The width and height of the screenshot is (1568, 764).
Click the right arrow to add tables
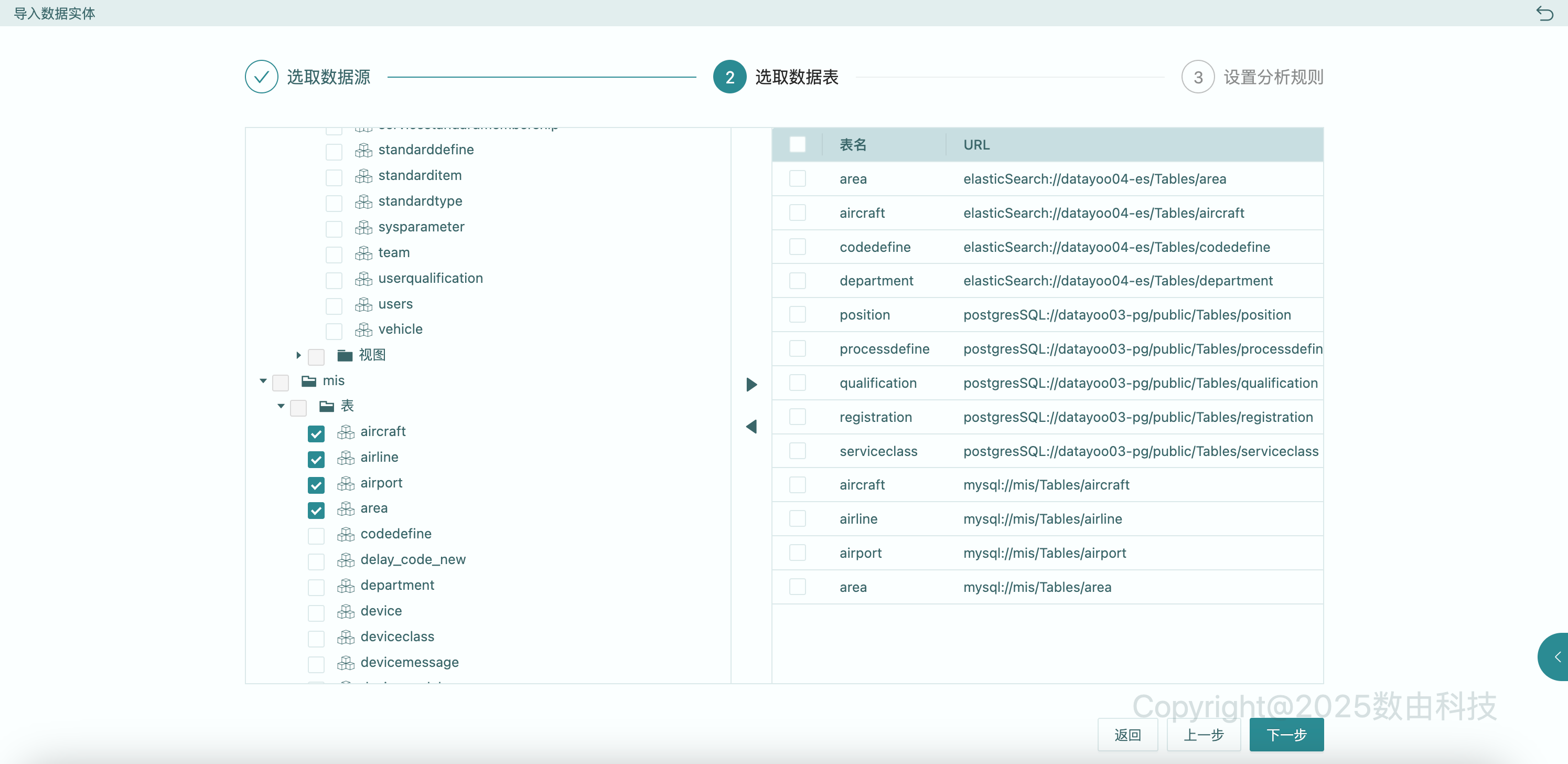point(751,385)
